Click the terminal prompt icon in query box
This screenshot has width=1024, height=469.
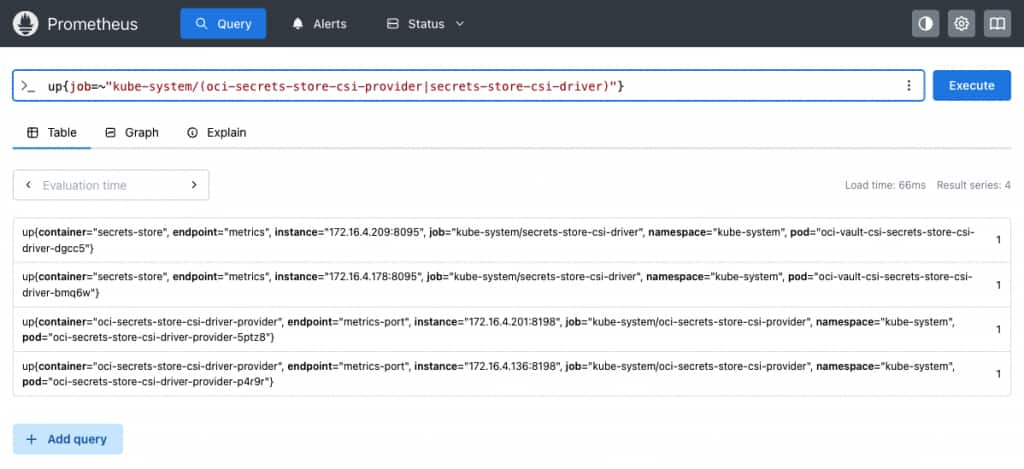28,86
